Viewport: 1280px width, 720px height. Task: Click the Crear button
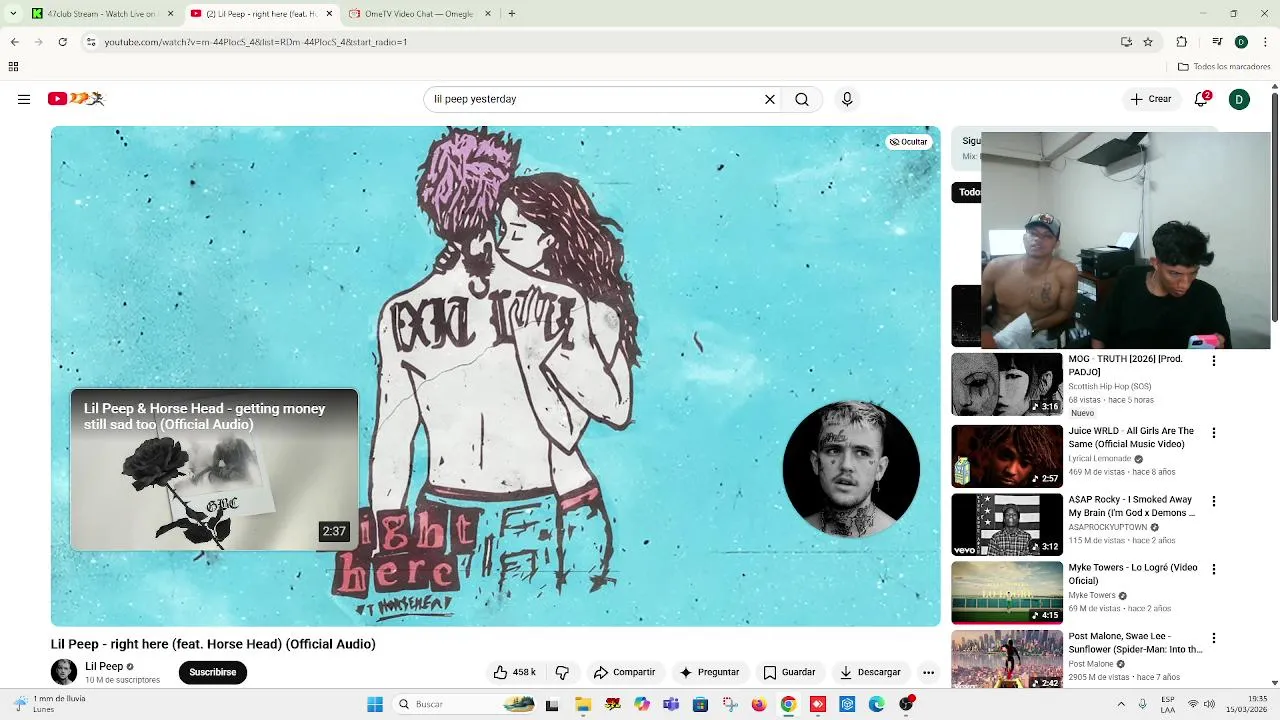[1151, 99]
